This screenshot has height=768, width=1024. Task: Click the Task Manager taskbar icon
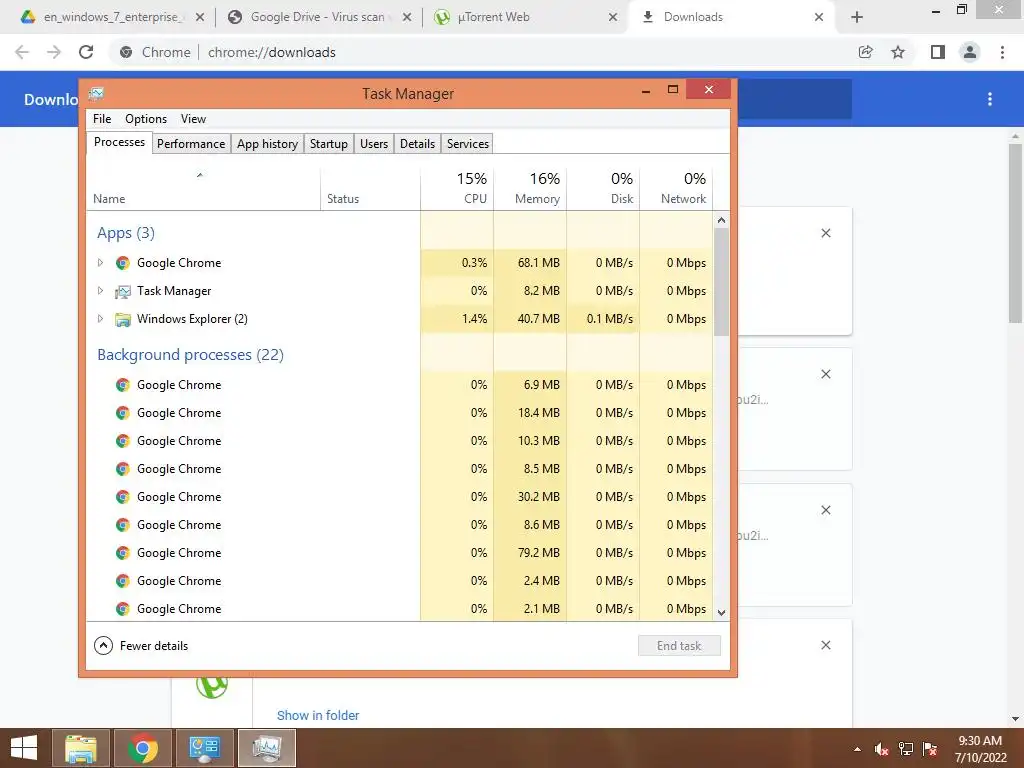pos(266,748)
